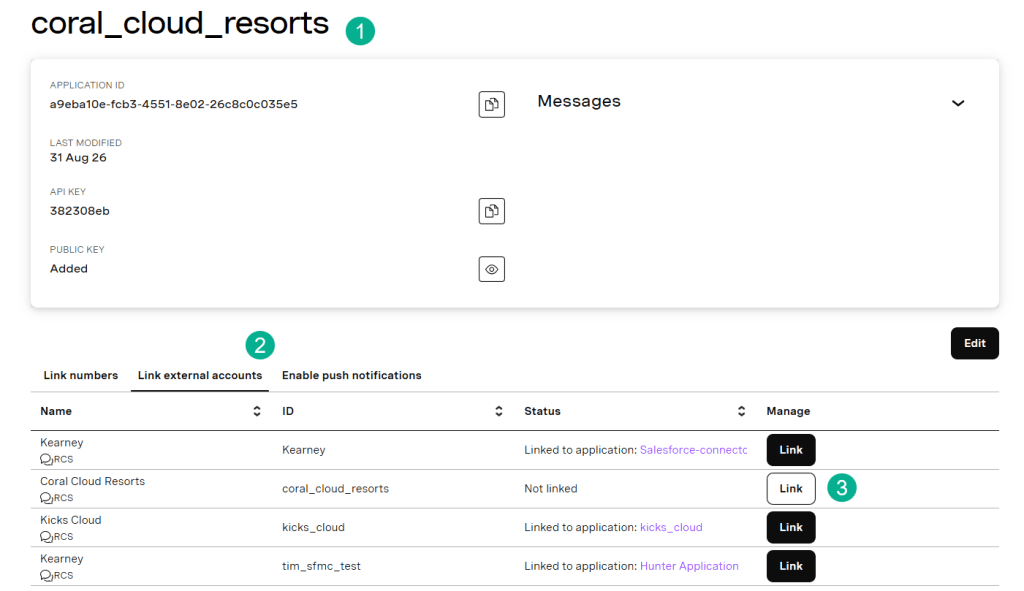The height and width of the screenshot is (591, 1024).
Task: Expand the Messages section chevron
Action: [x=957, y=103]
